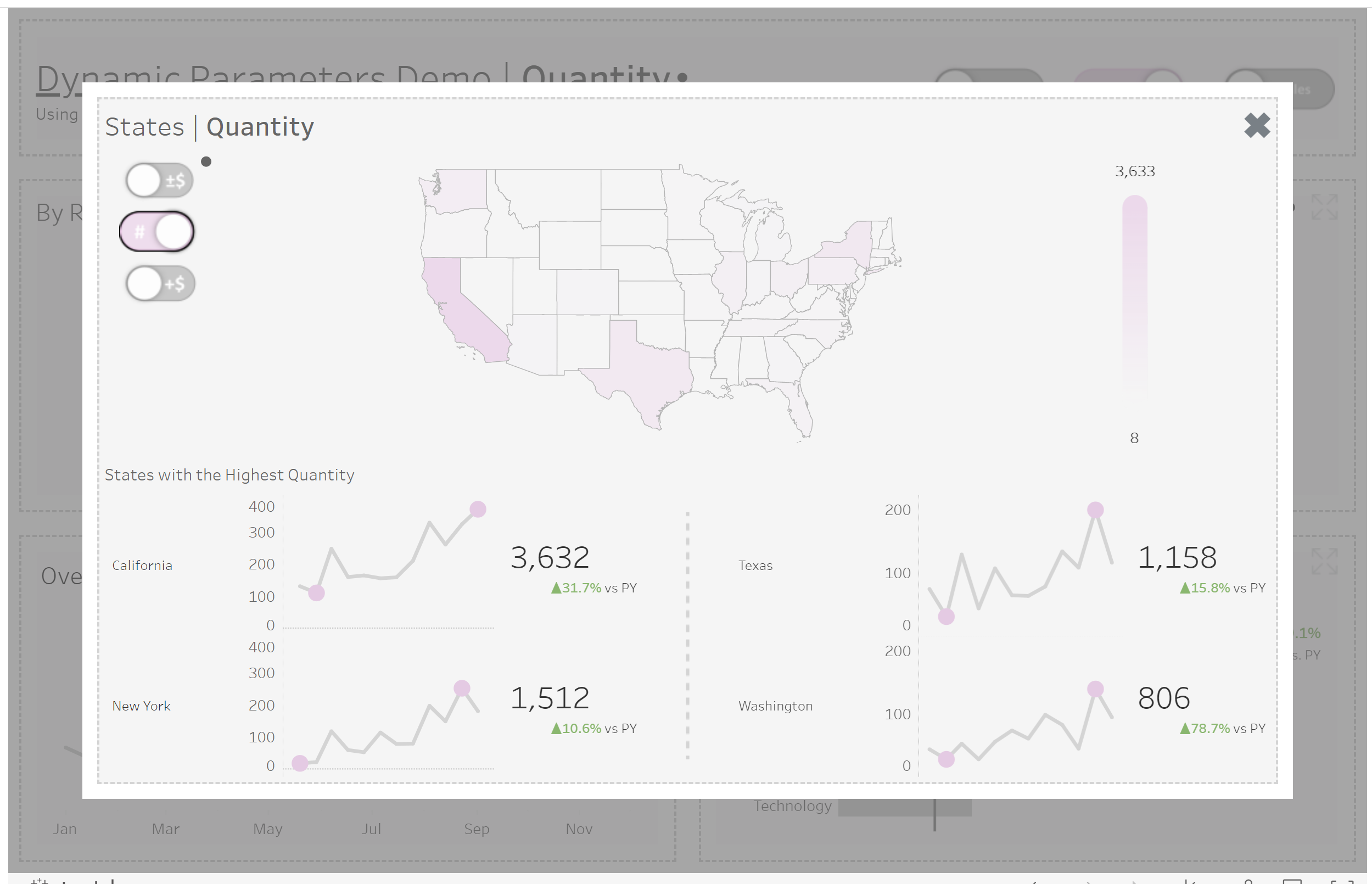Toggle the # quantity switch
1372x884 pixels.
pos(156,232)
